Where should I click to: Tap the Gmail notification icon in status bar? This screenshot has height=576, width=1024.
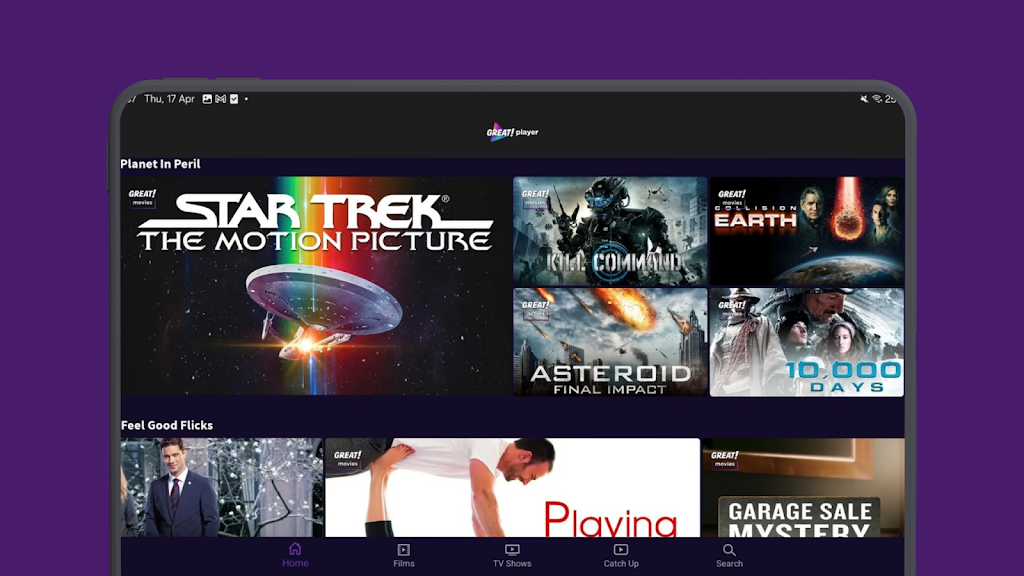pyautogui.click(x=220, y=99)
